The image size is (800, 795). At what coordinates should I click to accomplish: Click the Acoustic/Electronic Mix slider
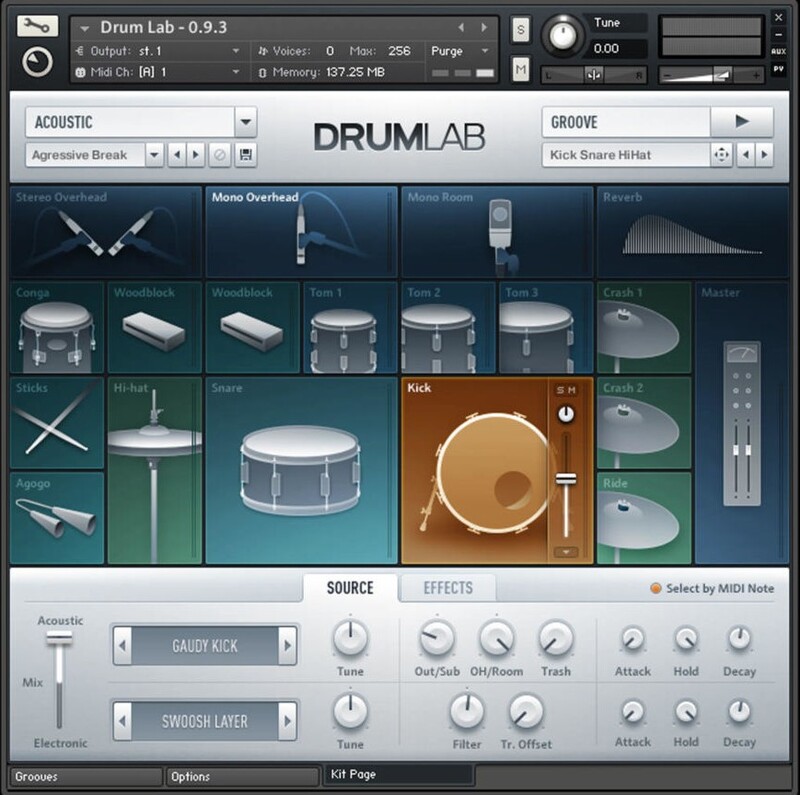[59, 637]
